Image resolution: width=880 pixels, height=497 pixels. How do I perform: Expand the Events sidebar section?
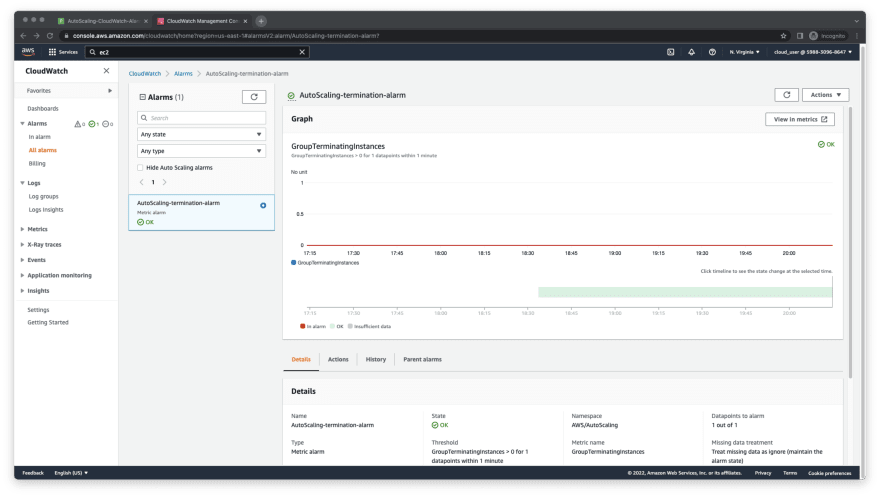(22, 260)
